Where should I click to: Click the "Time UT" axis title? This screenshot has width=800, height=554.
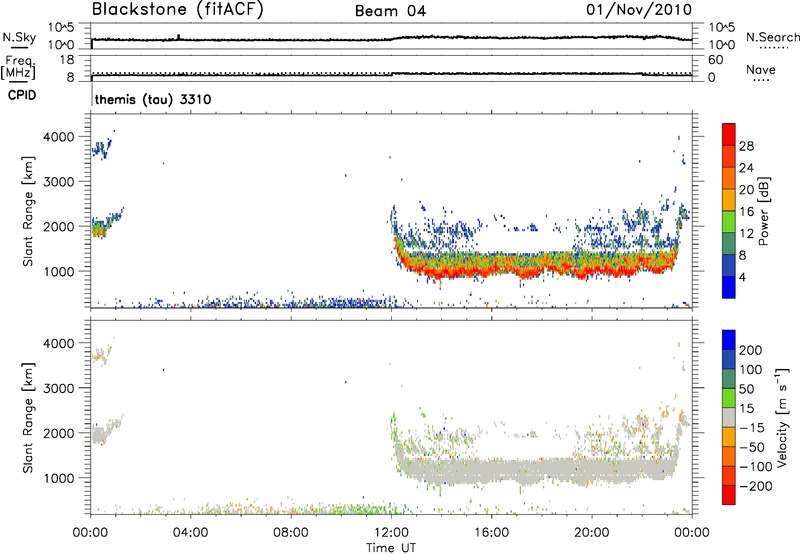(x=391, y=548)
